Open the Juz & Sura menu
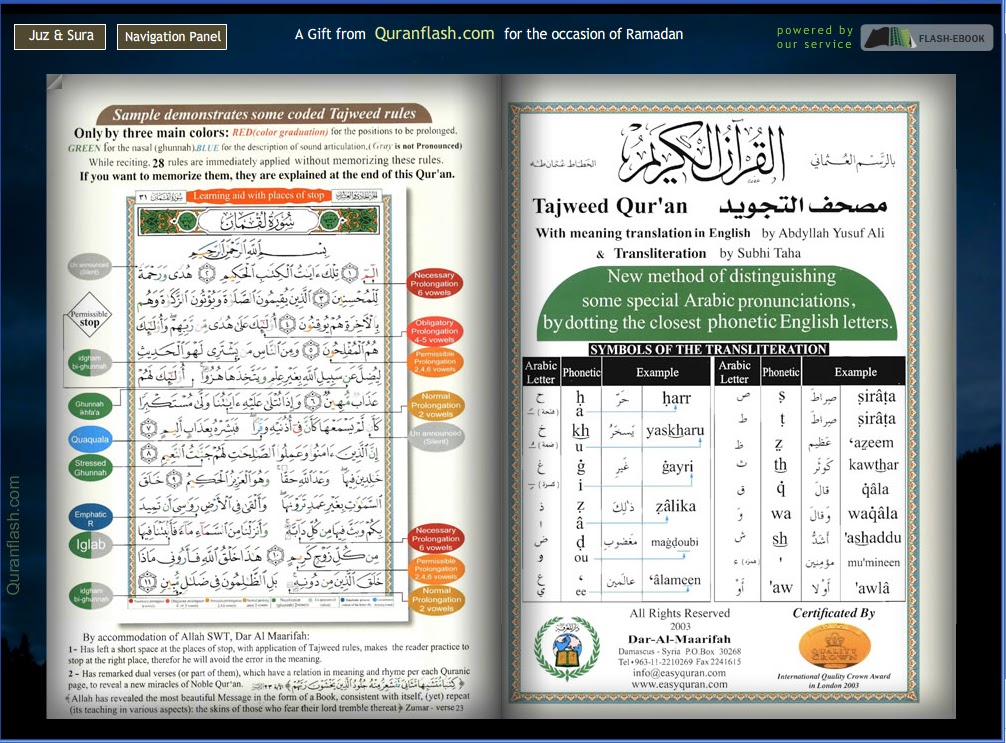This screenshot has height=743, width=1006. click(x=62, y=36)
